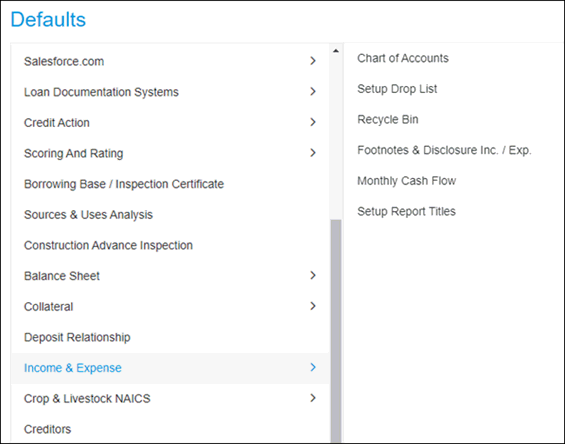Image resolution: width=565 pixels, height=444 pixels.
Task: Expand the Loan Documentation Systems chevron
Action: (x=313, y=92)
